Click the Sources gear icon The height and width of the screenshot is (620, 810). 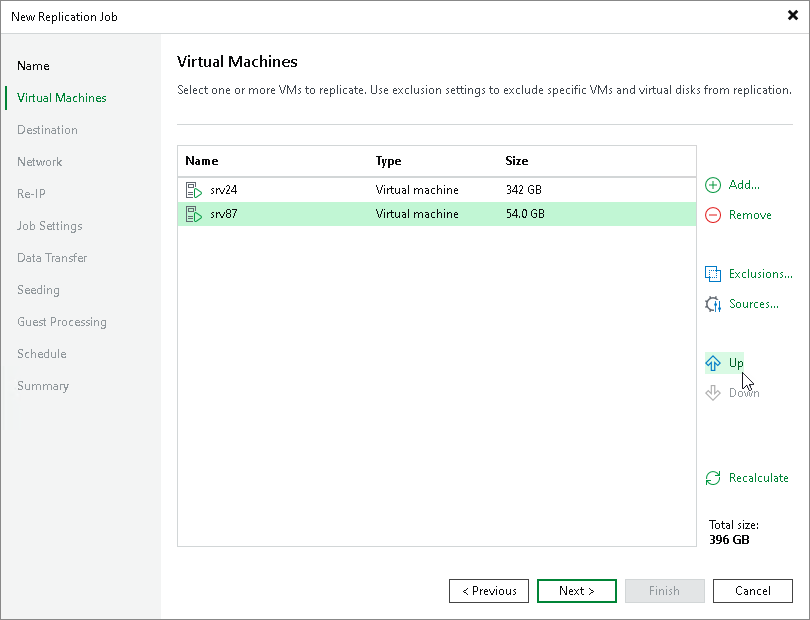pyautogui.click(x=713, y=304)
